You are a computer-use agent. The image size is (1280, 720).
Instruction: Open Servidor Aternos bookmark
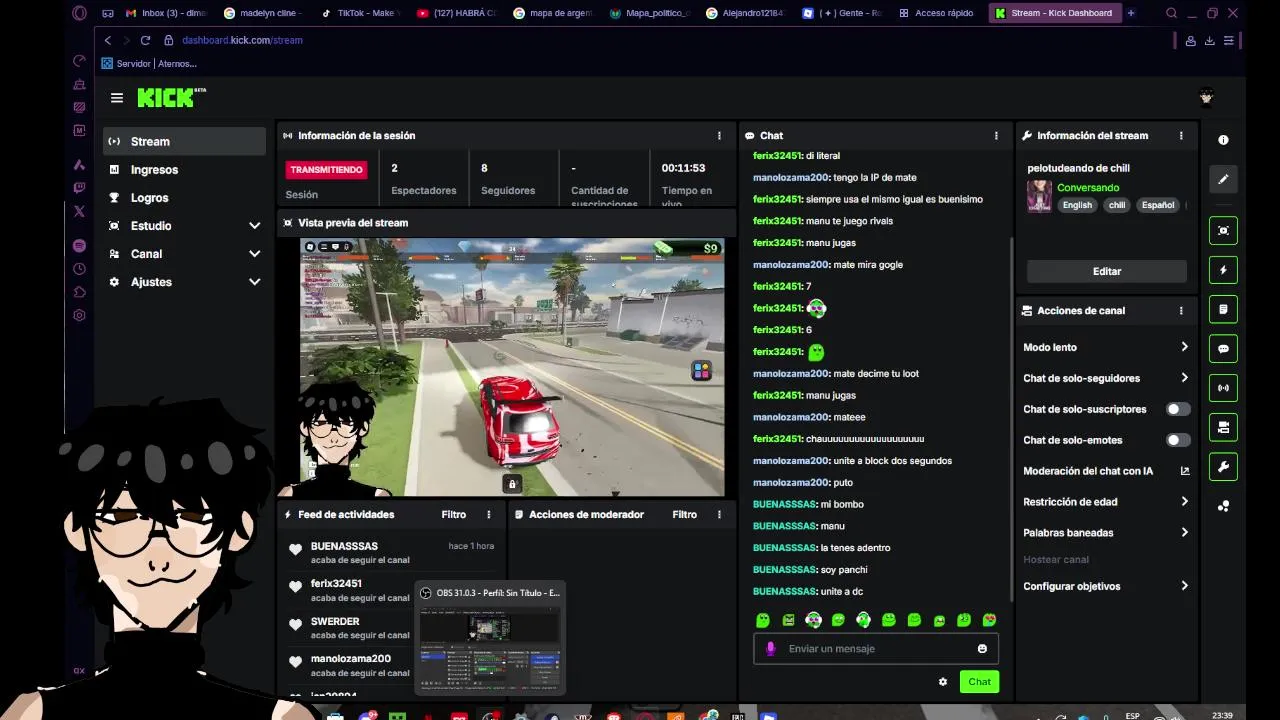pyautogui.click(x=149, y=63)
